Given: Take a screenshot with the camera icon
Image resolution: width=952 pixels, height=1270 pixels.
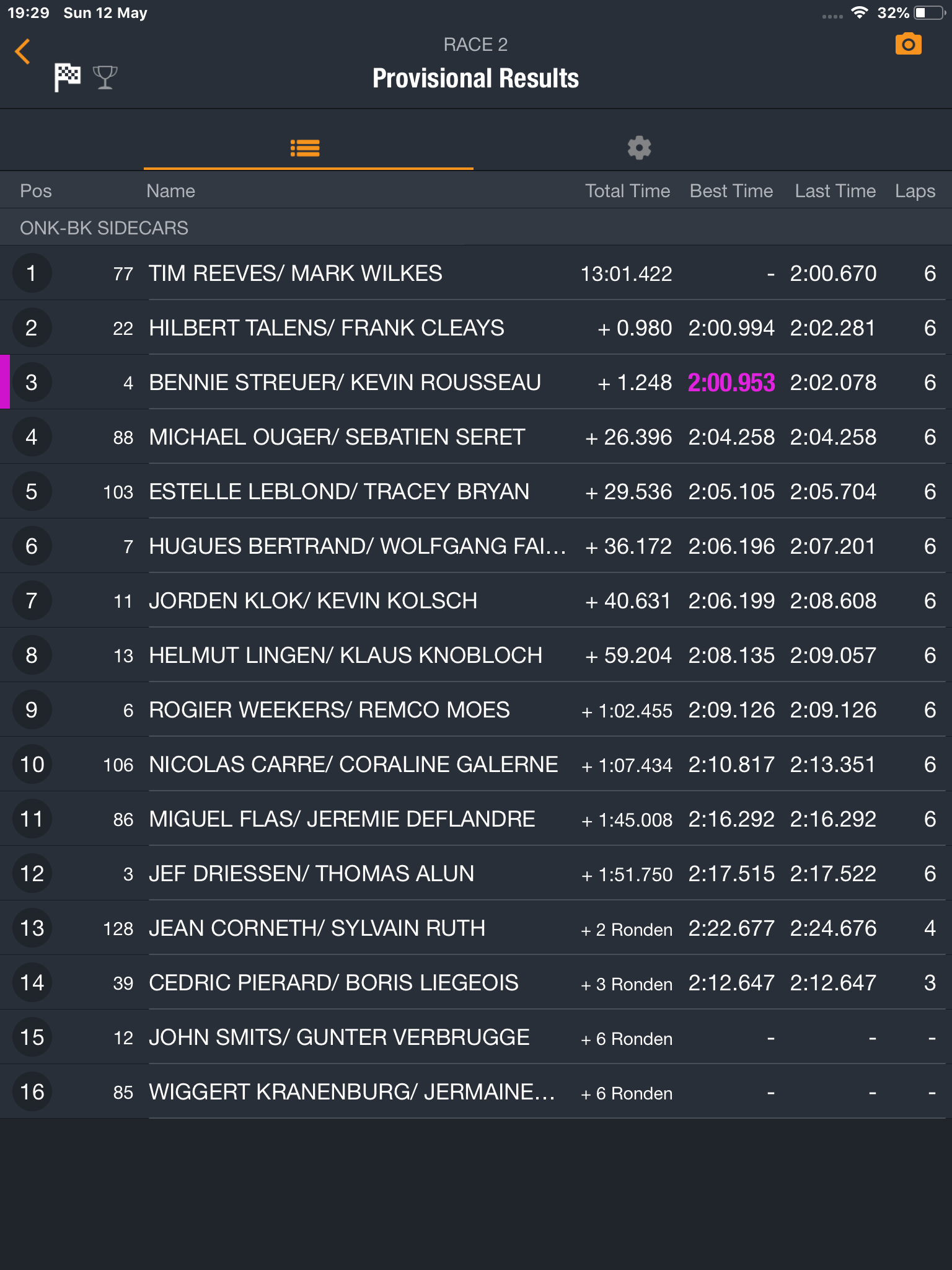Looking at the screenshot, I should tap(908, 45).
